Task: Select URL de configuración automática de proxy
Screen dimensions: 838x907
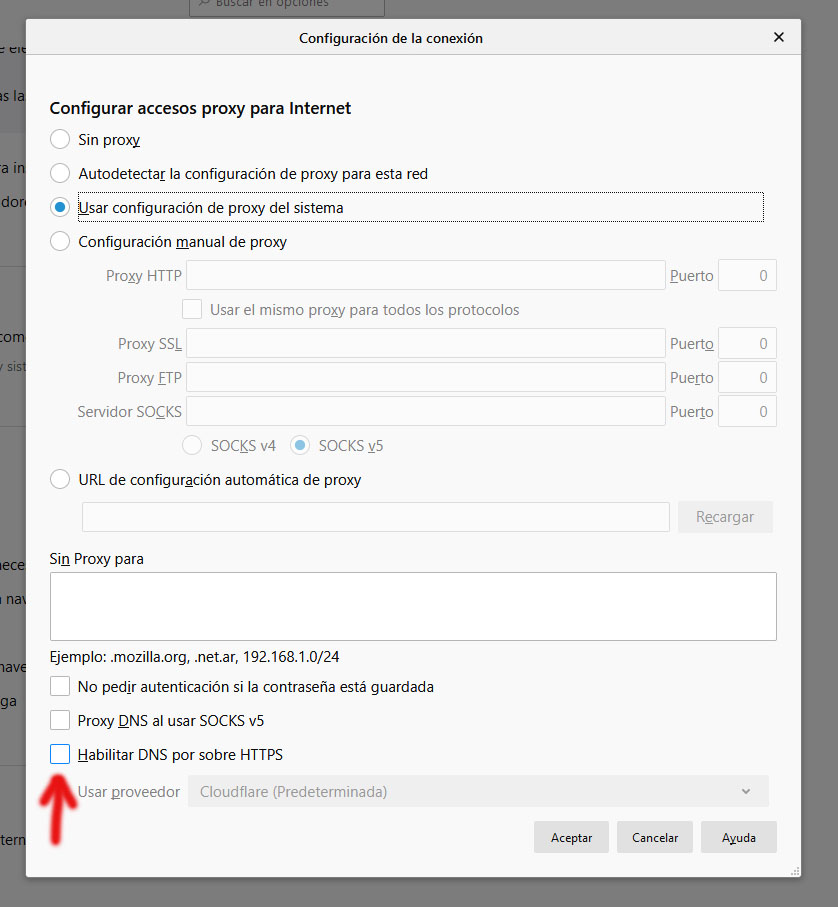Action: coord(60,480)
